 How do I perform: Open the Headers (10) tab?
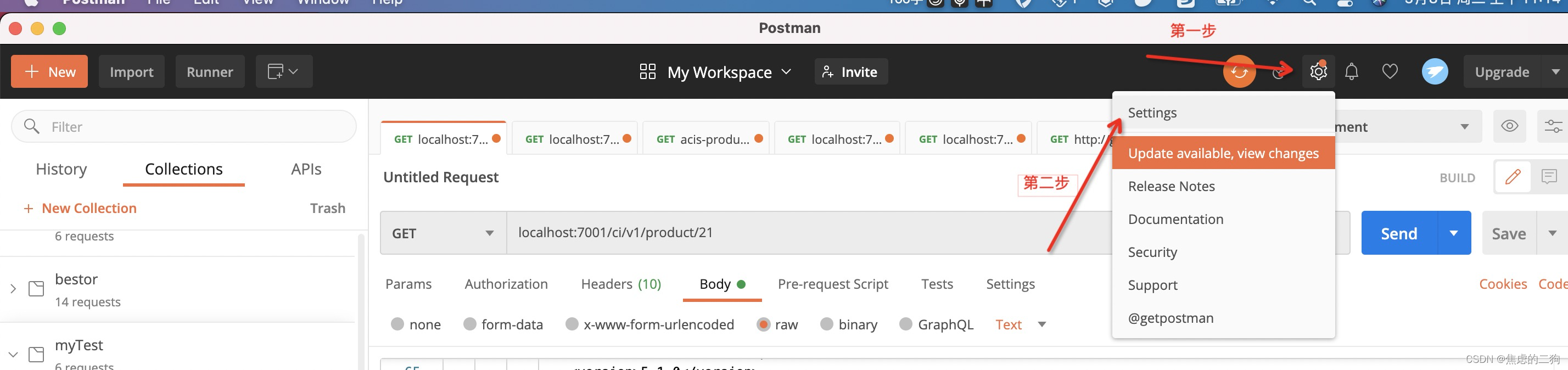click(621, 284)
